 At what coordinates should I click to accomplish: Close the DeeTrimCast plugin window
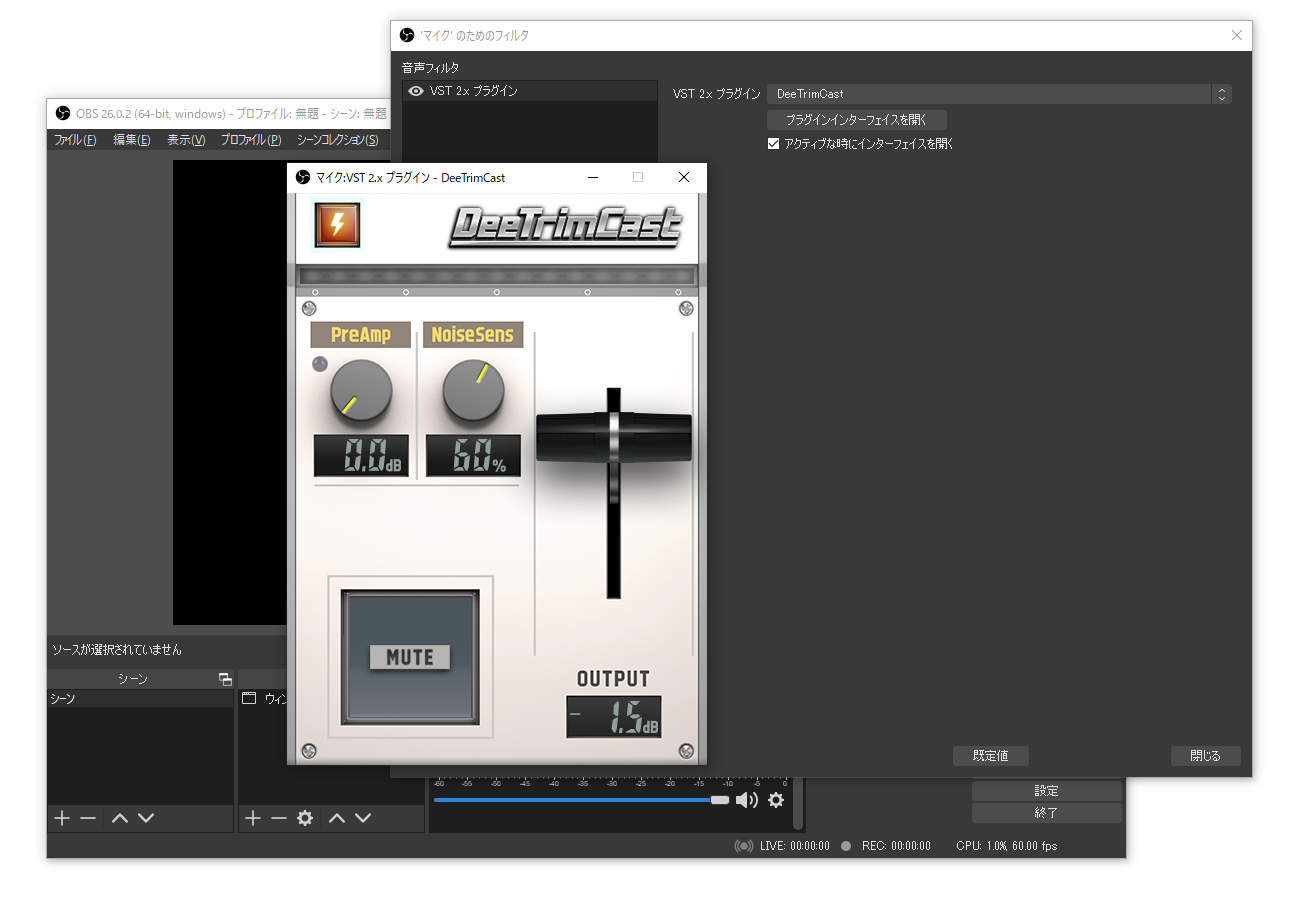684,177
